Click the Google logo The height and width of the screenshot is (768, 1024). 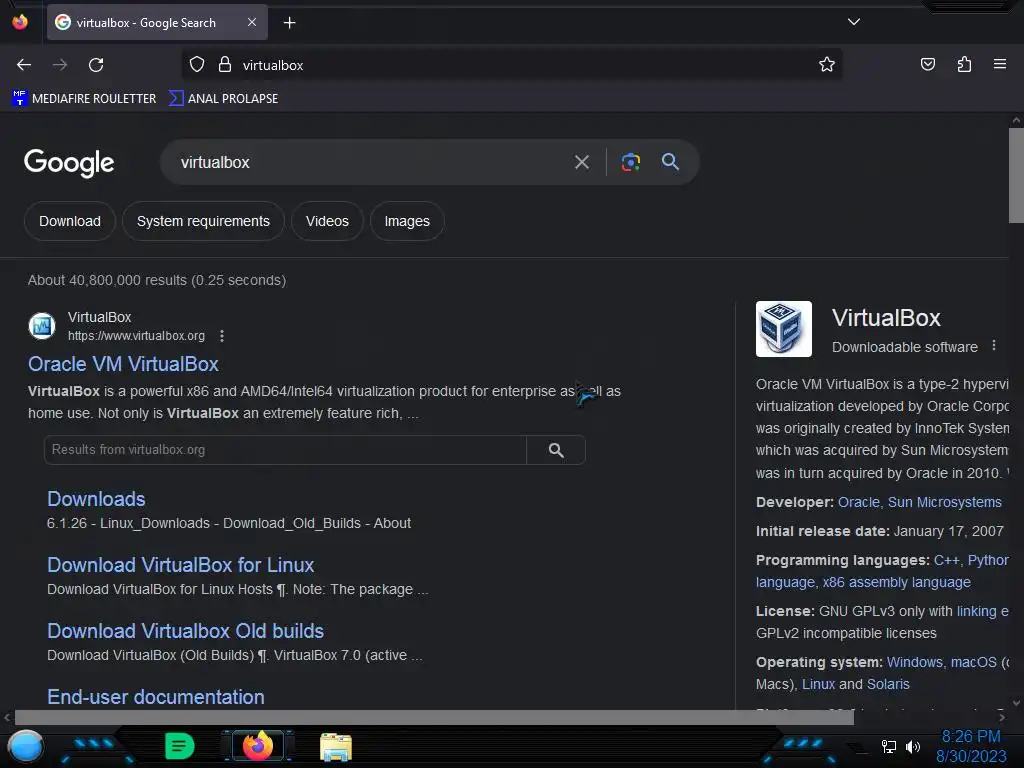69,163
